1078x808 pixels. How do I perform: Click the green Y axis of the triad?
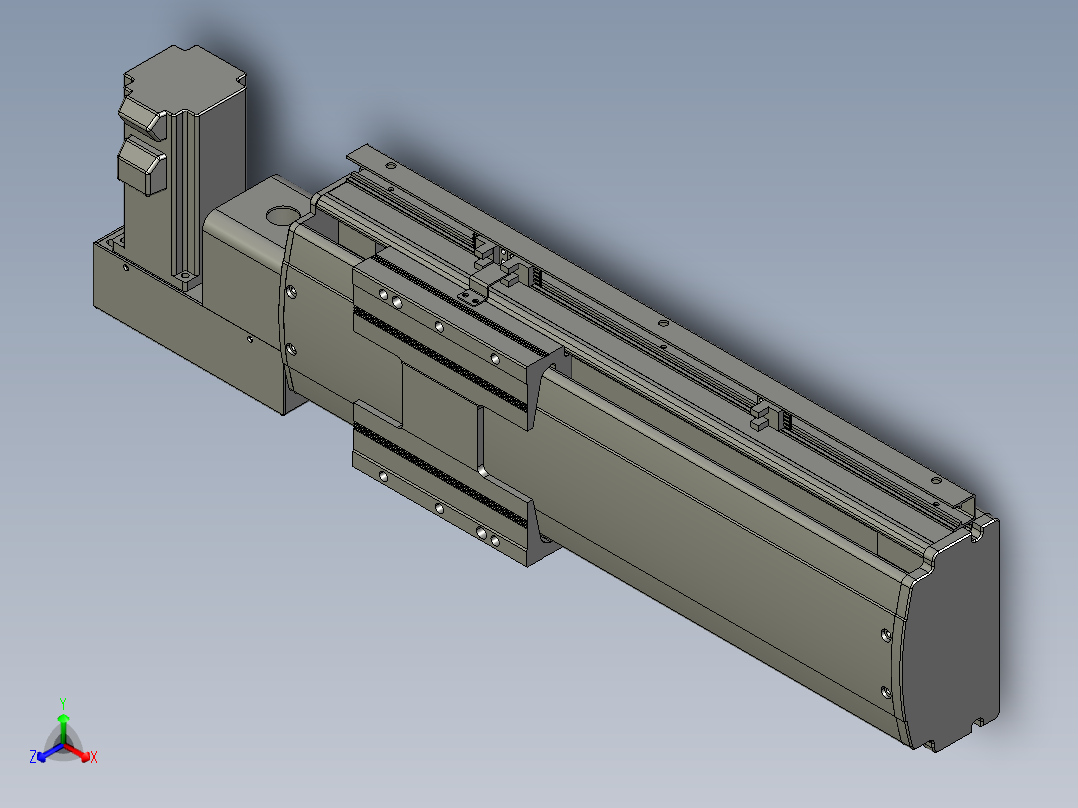pyautogui.click(x=63, y=724)
